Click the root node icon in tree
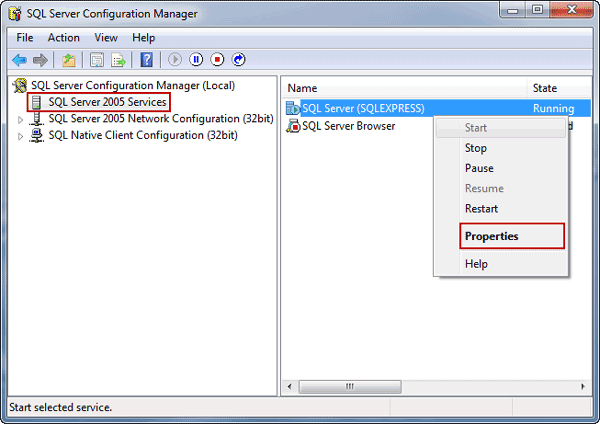Screen dimensions: 600x424 [x=20, y=85]
